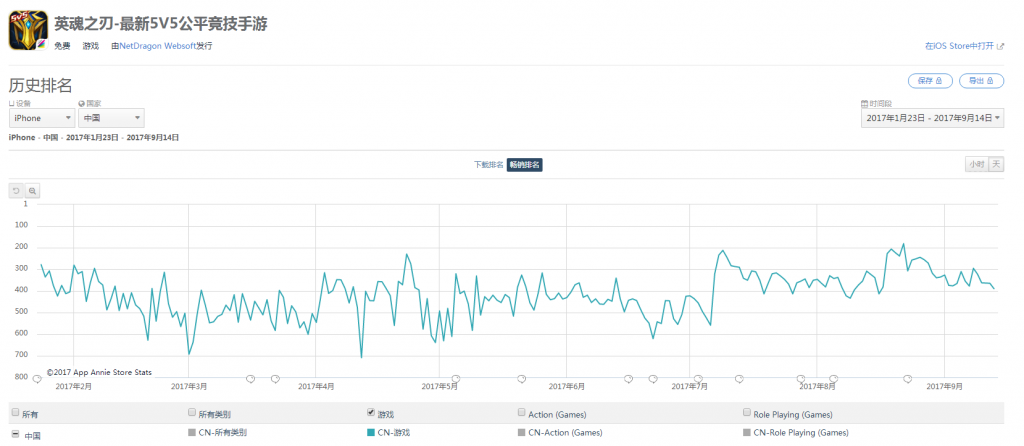1024x446 pixels.
Task: Click the event bubble marker near 2017年5月
Action: 456,379
